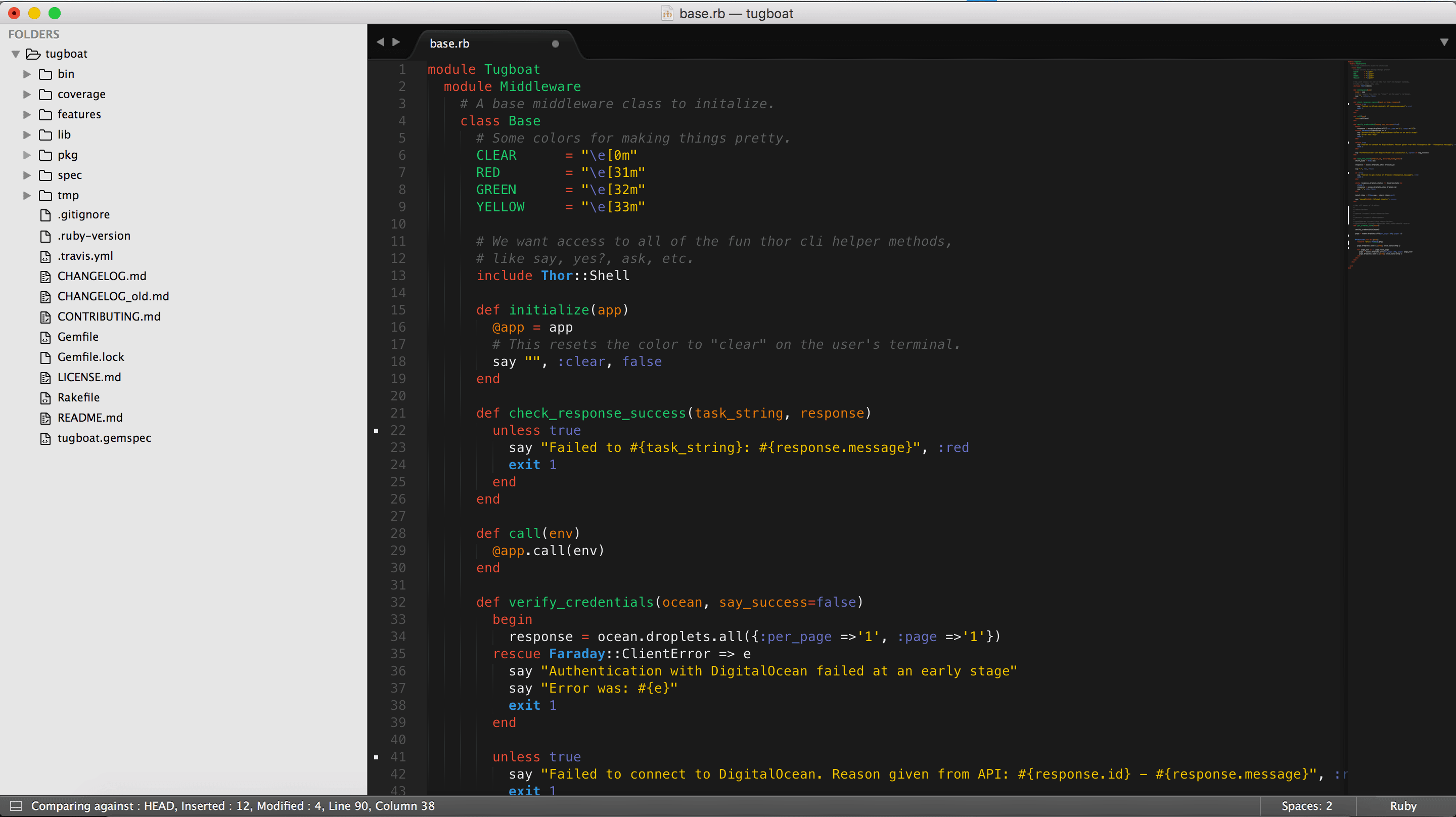The image size is (1456, 817).
Task: Collapse the tugboat root folder
Action: (15, 54)
